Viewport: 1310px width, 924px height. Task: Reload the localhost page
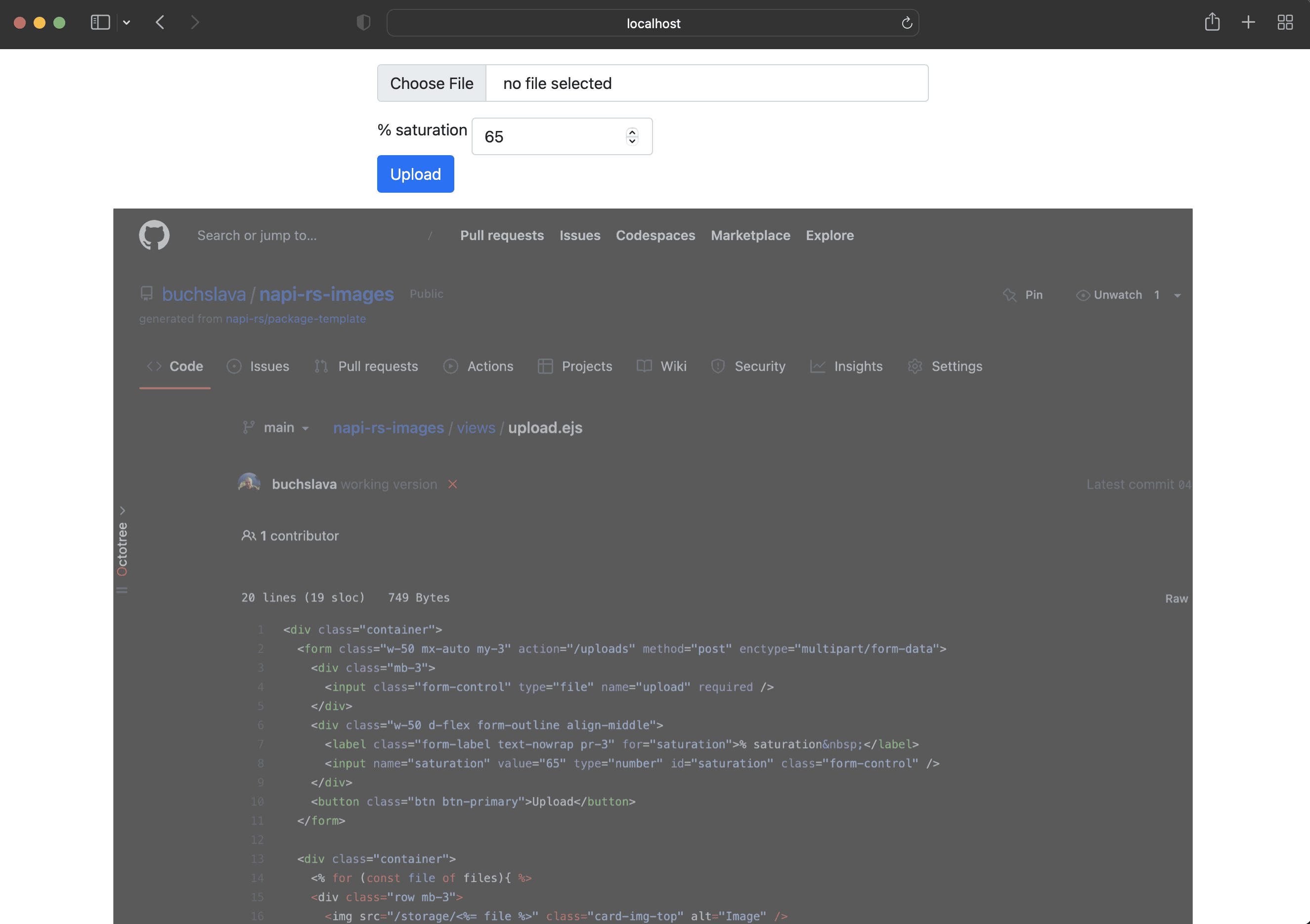907,23
